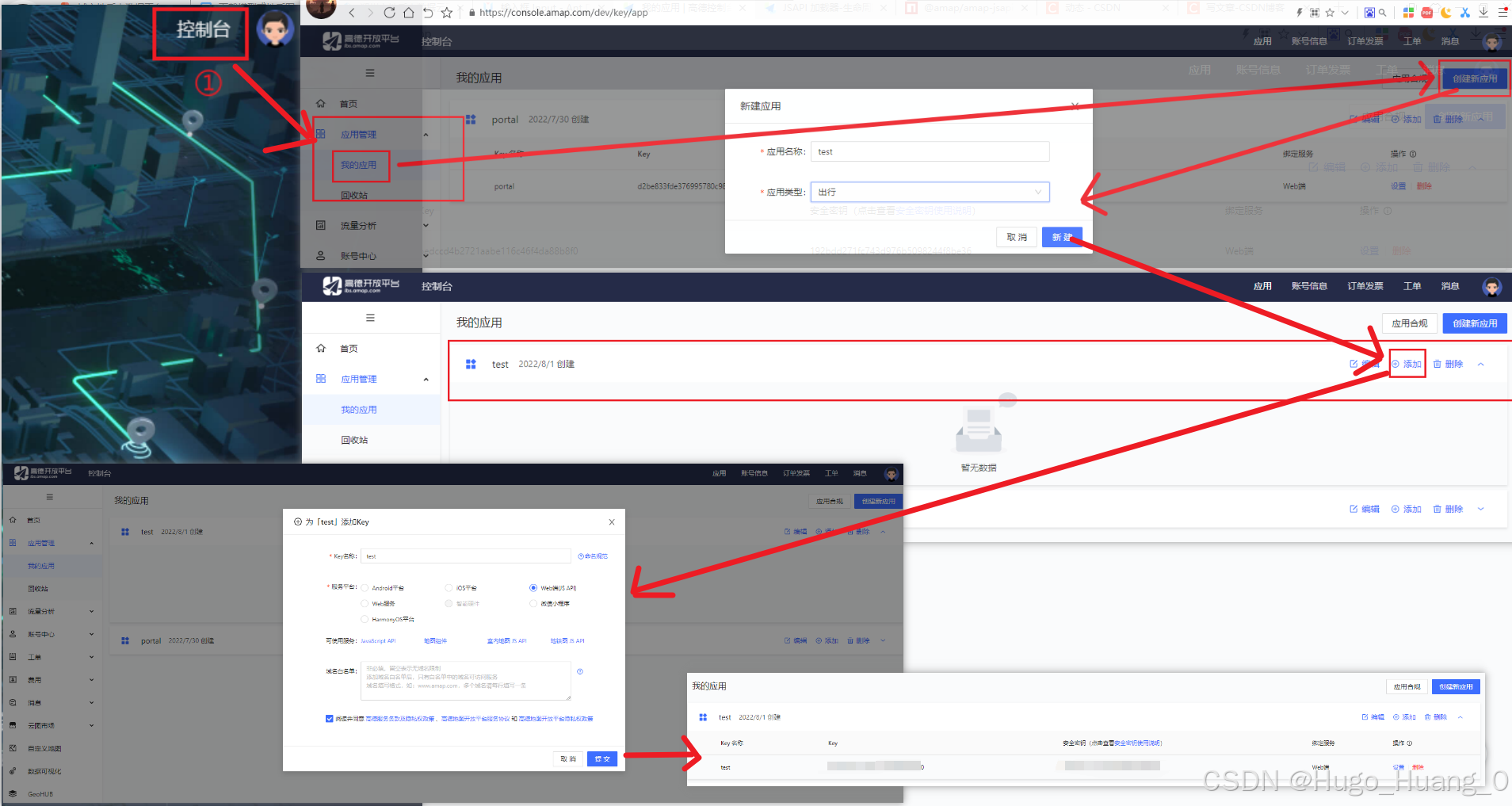Collapse 应用管理 in the empty test-app console sidebar
Screen dimensions: 1512x806
(x=426, y=380)
